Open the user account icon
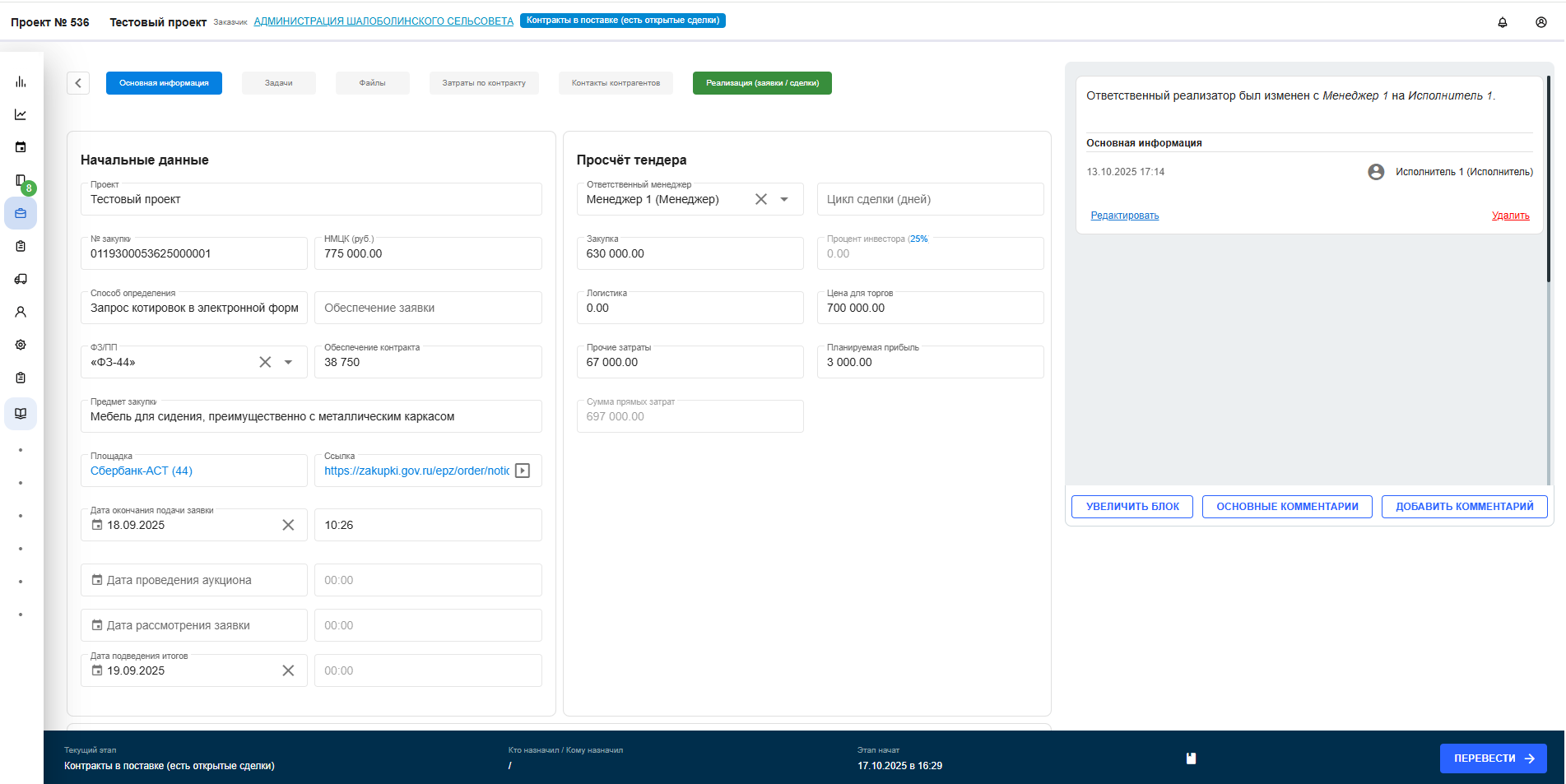 pyautogui.click(x=1541, y=22)
